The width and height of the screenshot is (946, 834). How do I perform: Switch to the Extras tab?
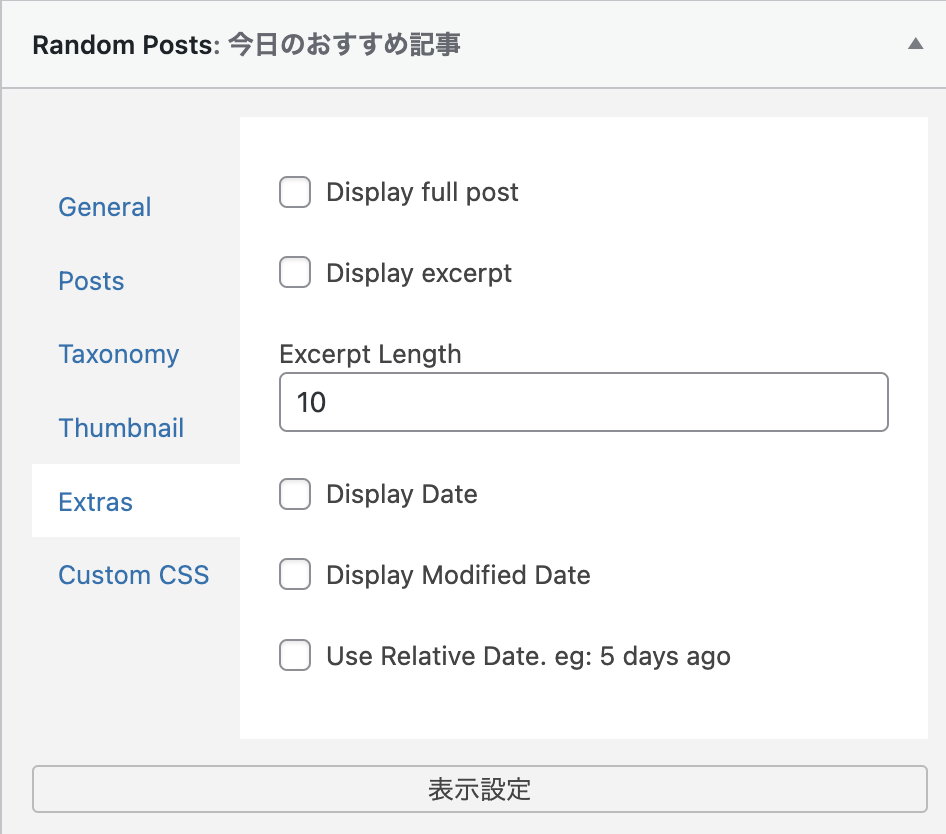coord(95,502)
